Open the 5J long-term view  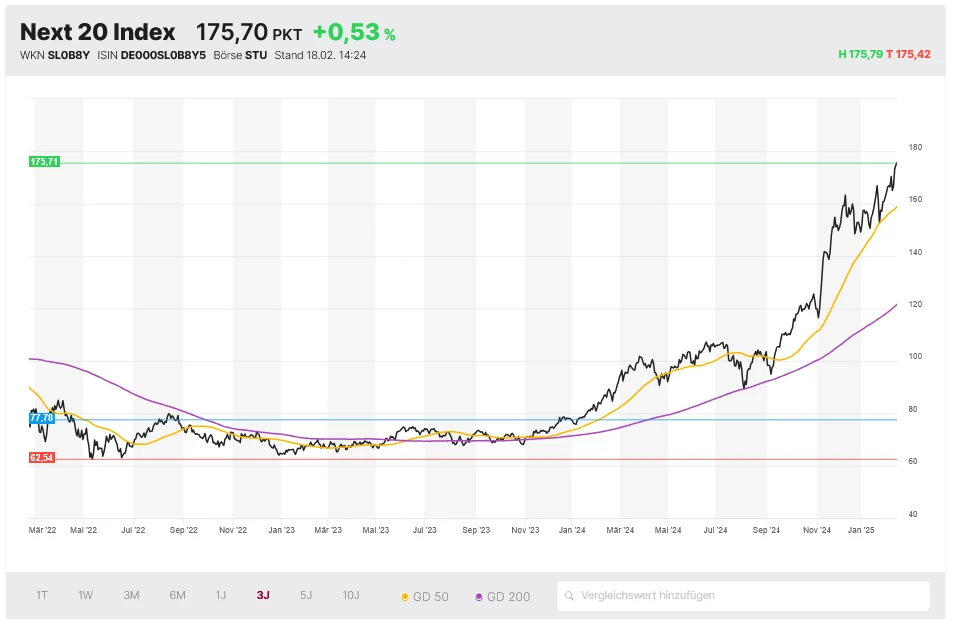[305, 595]
